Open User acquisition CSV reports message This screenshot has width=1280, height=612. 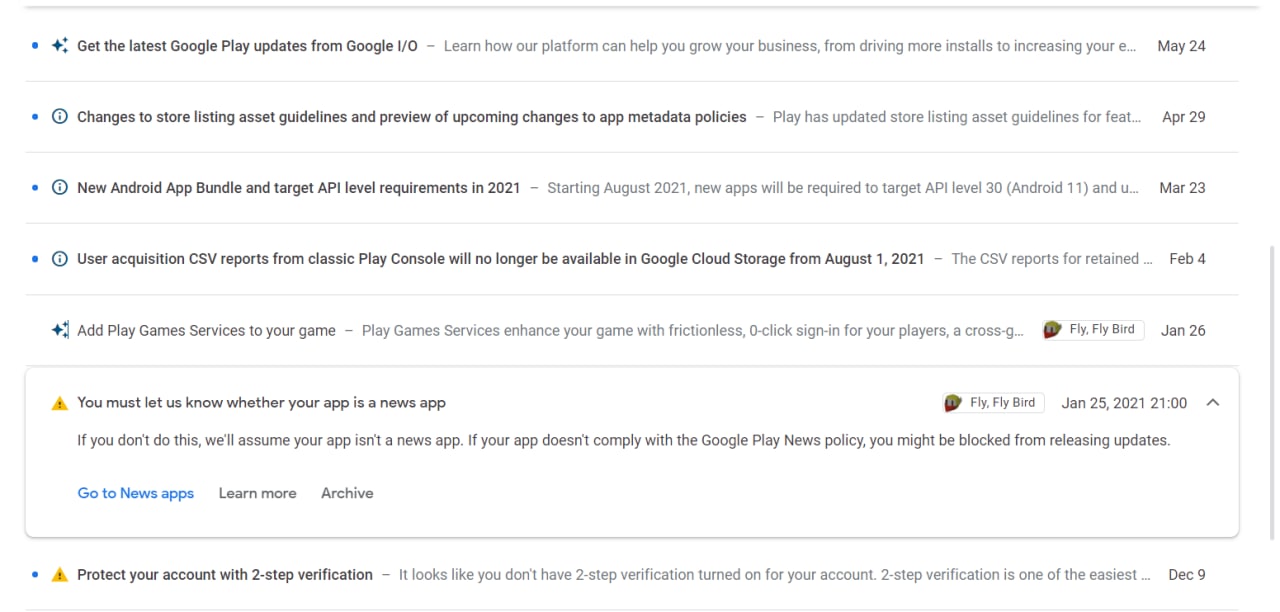coord(500,259)
